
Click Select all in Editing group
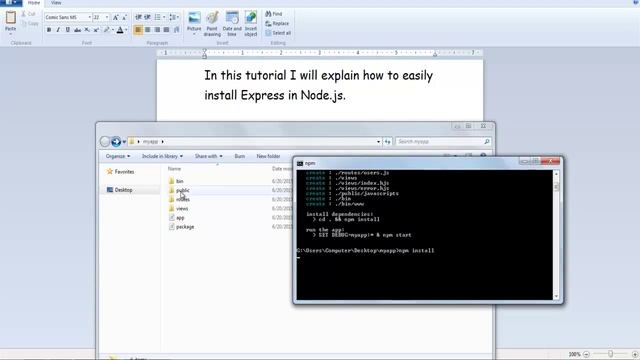click(x=278, y=33)
